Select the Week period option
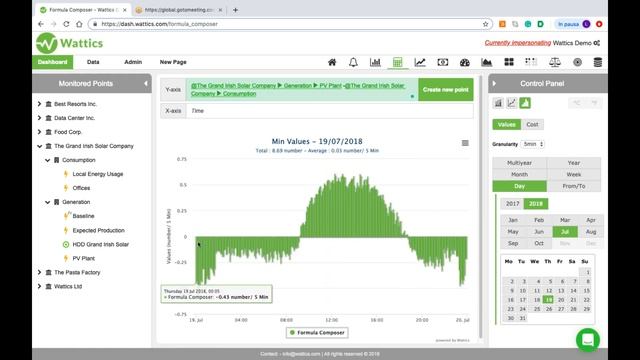 tap(573, 174)
